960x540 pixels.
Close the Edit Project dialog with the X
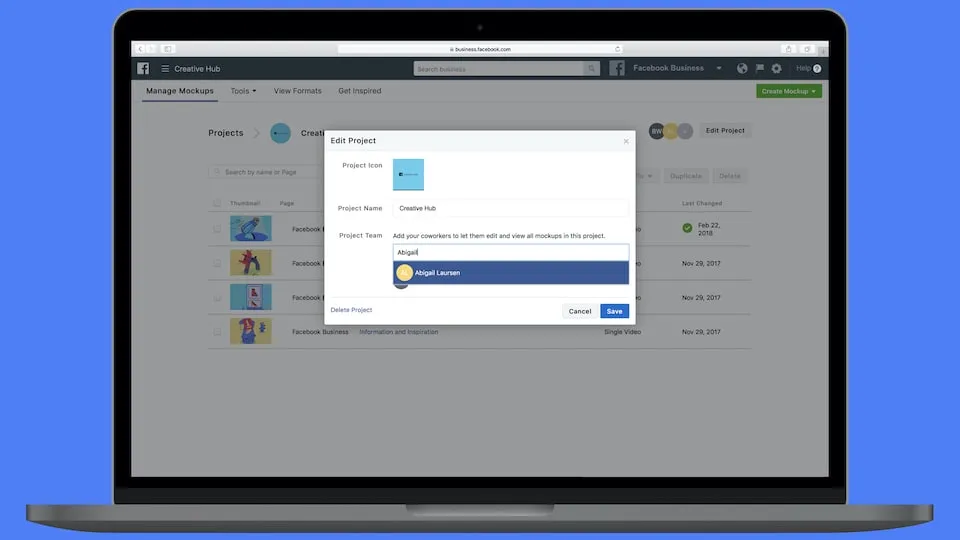626,141
